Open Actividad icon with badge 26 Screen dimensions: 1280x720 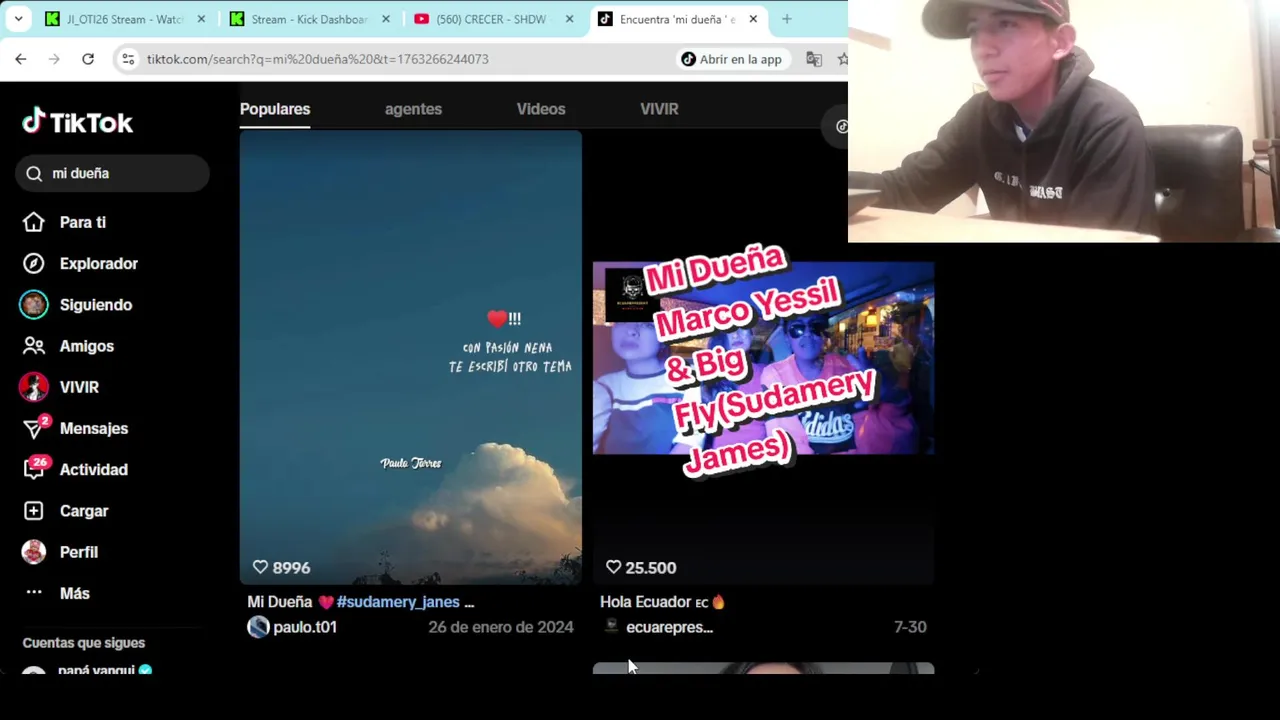[x=34, y=469]
